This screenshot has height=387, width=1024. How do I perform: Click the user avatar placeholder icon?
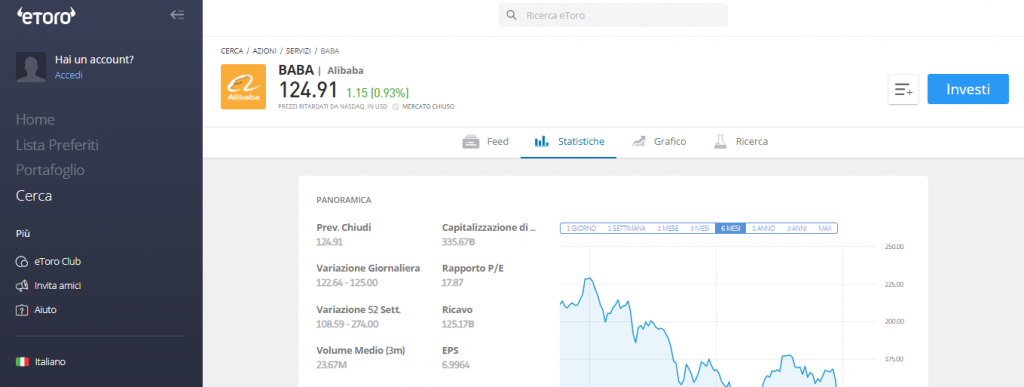pos(31,67)
